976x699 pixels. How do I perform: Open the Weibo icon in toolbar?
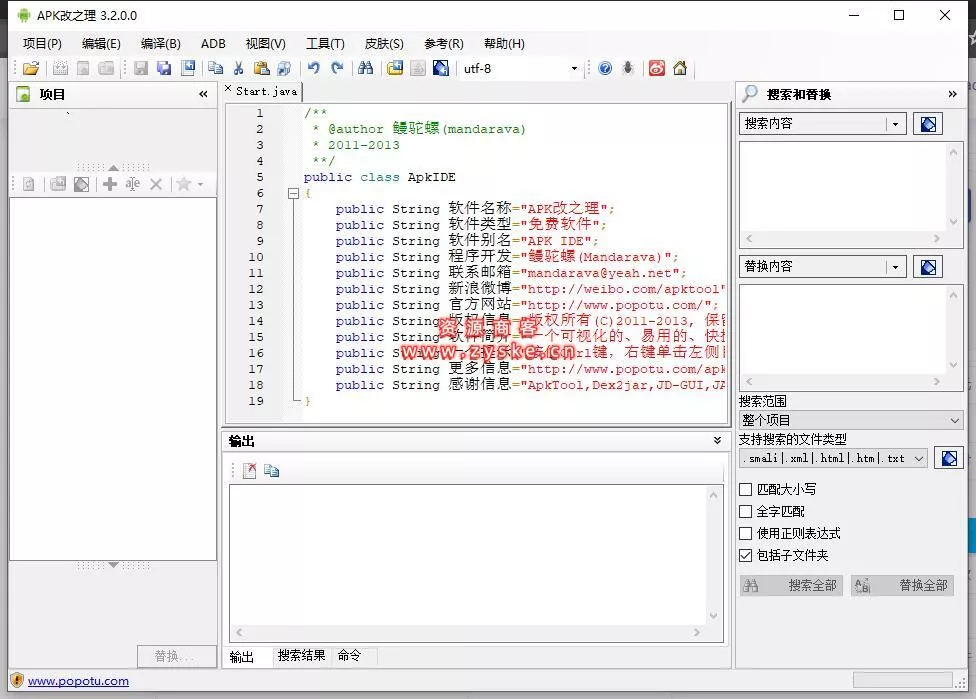[656, 68]
